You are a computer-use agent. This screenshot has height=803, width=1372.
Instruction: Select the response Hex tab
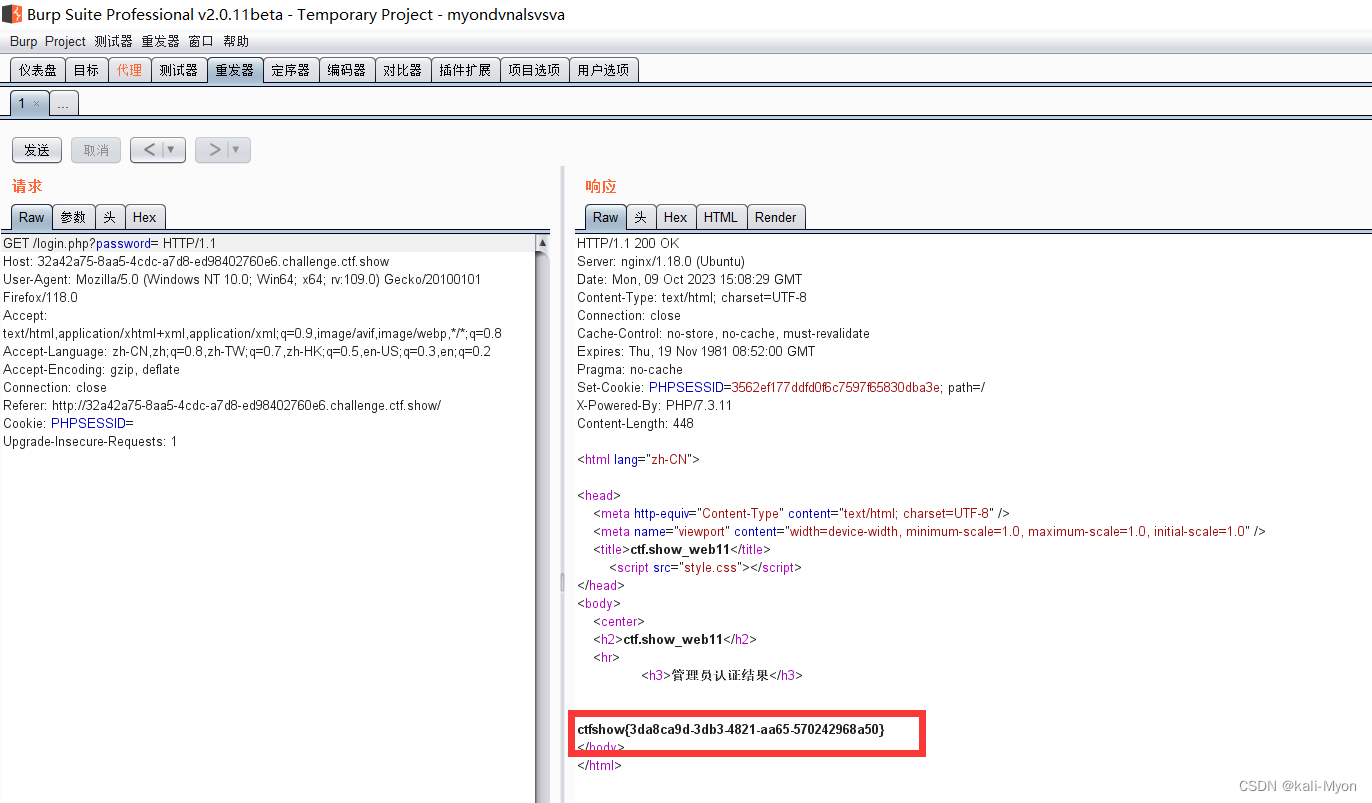pyautogui.click(x=676, y=217)
